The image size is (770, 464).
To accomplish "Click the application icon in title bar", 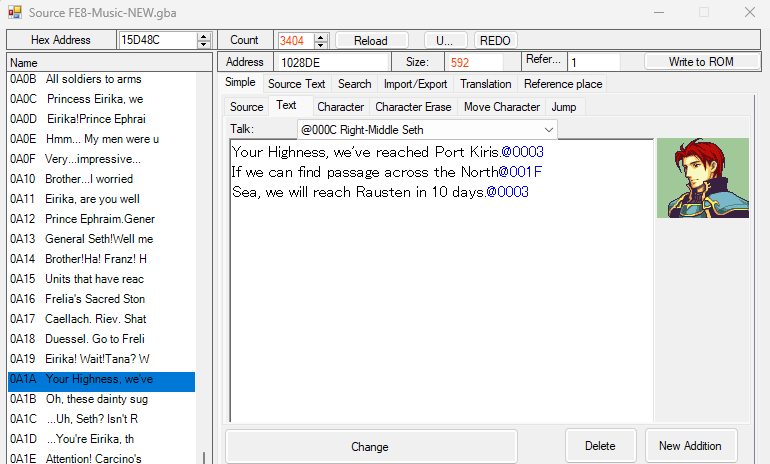I will coord(15,13).
